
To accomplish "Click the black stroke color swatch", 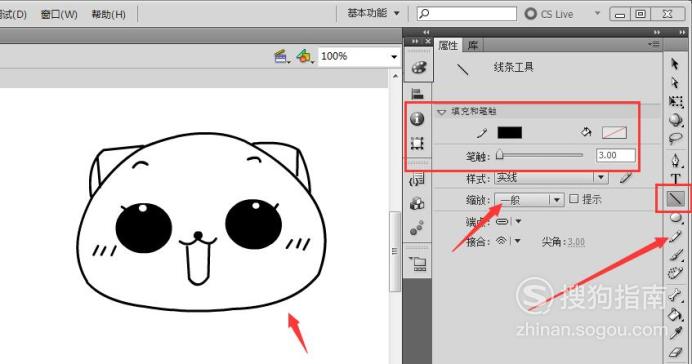I will point(510,132).
